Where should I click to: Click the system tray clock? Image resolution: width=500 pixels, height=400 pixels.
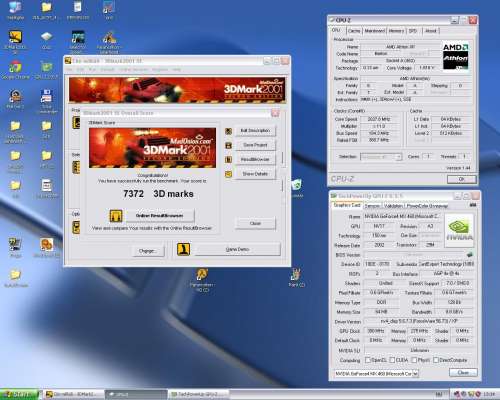(x=489, y=394)
